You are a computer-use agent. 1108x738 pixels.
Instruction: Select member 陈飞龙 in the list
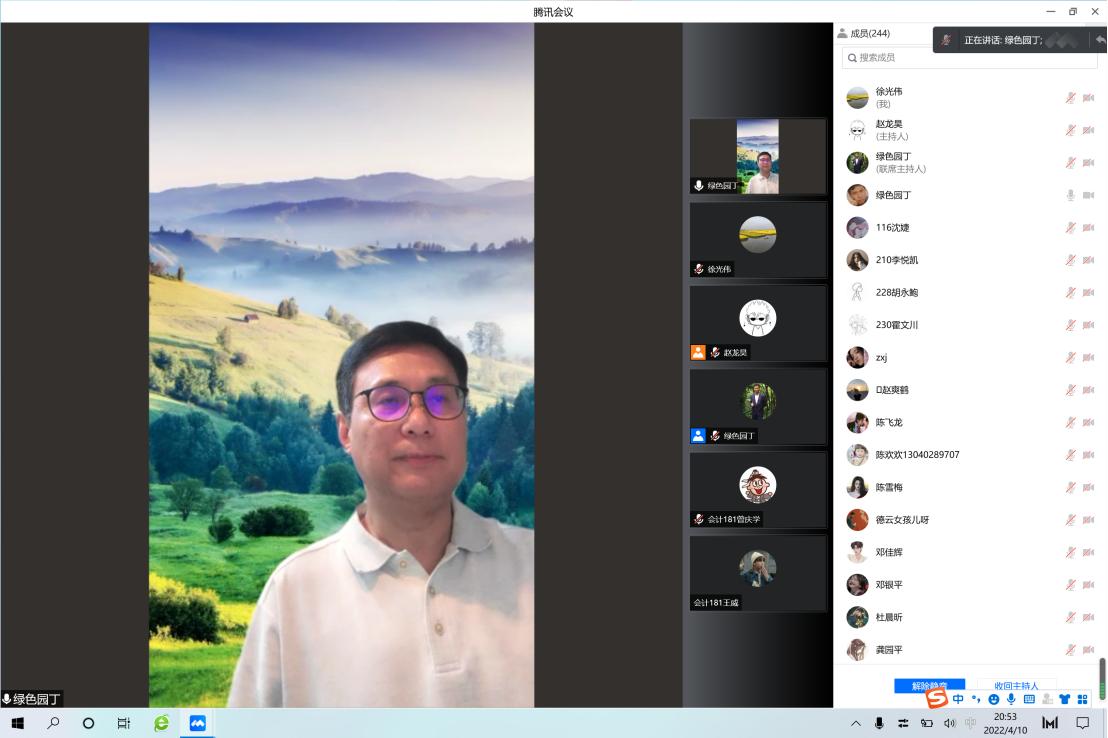pos(889,422)
